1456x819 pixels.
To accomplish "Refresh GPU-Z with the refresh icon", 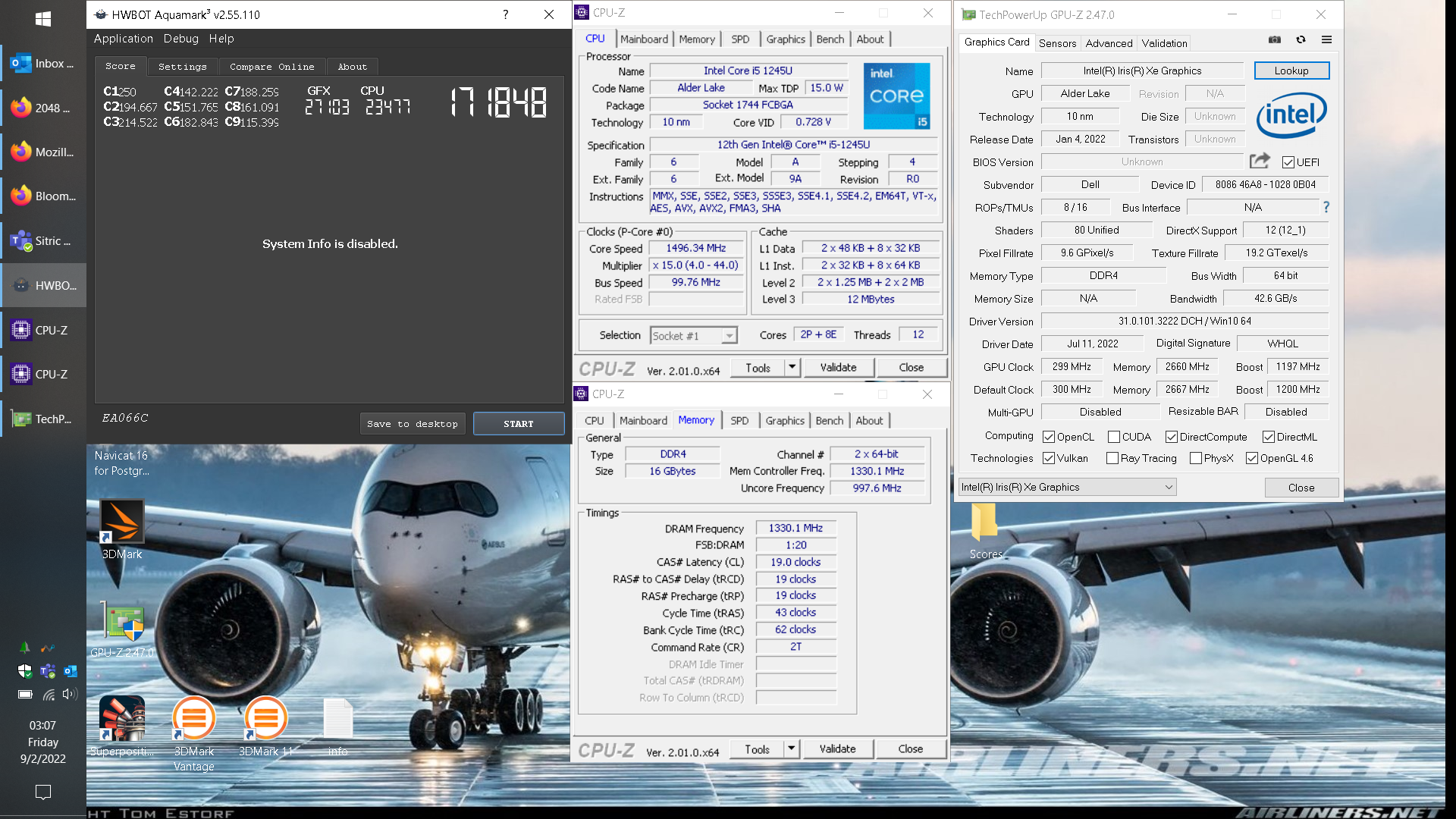I will tap(1301, 39).
